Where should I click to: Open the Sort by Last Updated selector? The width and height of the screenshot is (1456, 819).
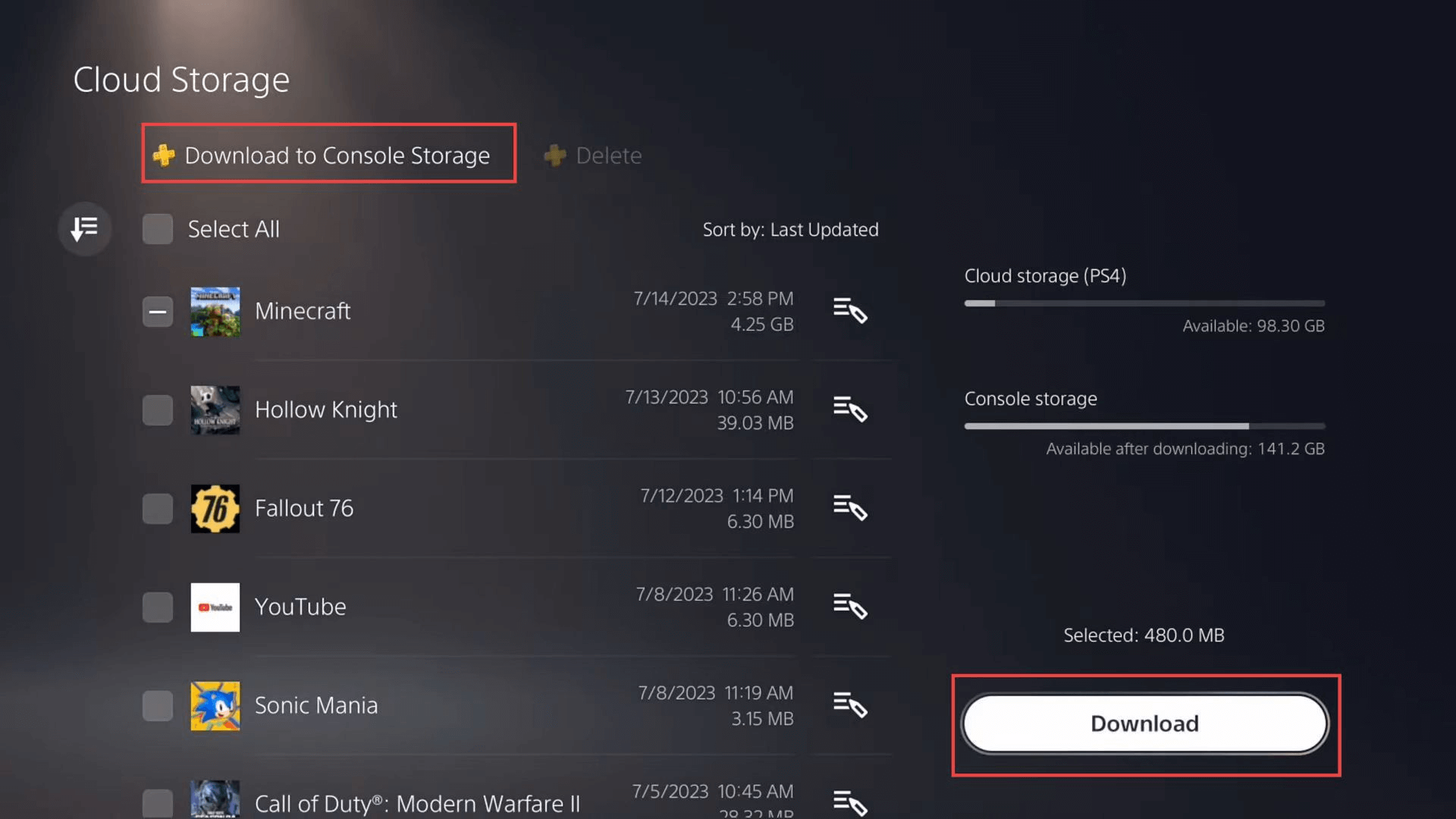[790, 230]
